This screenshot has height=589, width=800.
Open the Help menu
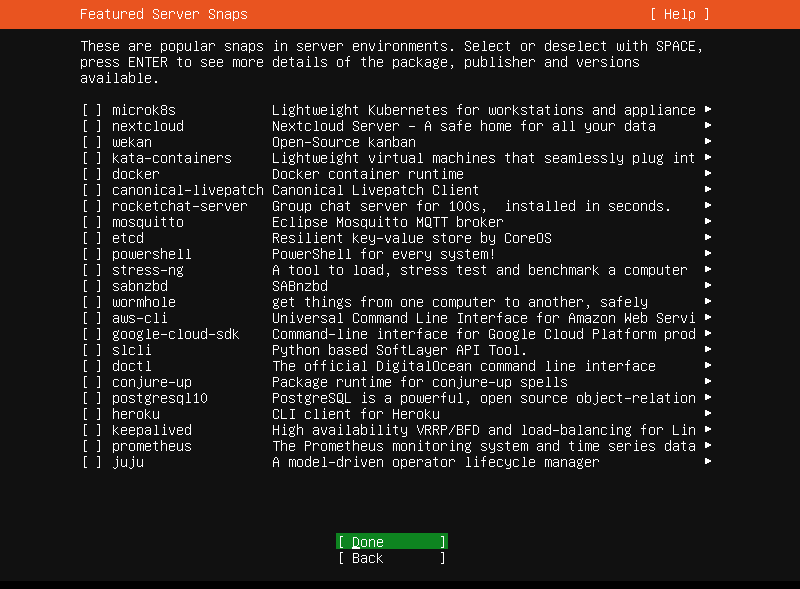click(x=680, y=14)
